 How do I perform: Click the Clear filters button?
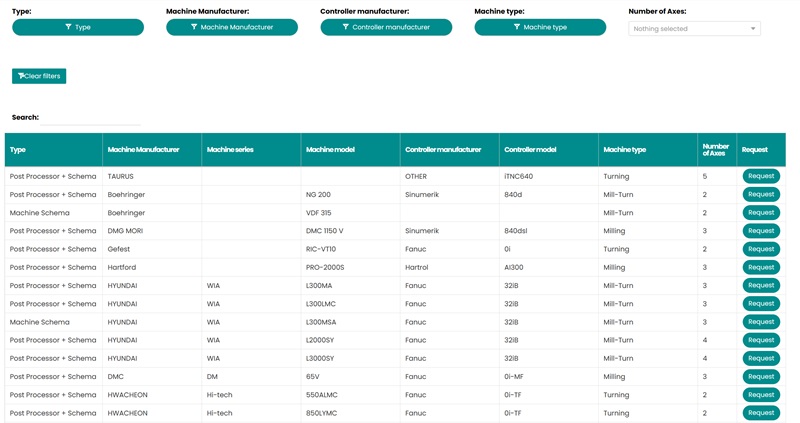pyautogui.click(x=39, y=76)
